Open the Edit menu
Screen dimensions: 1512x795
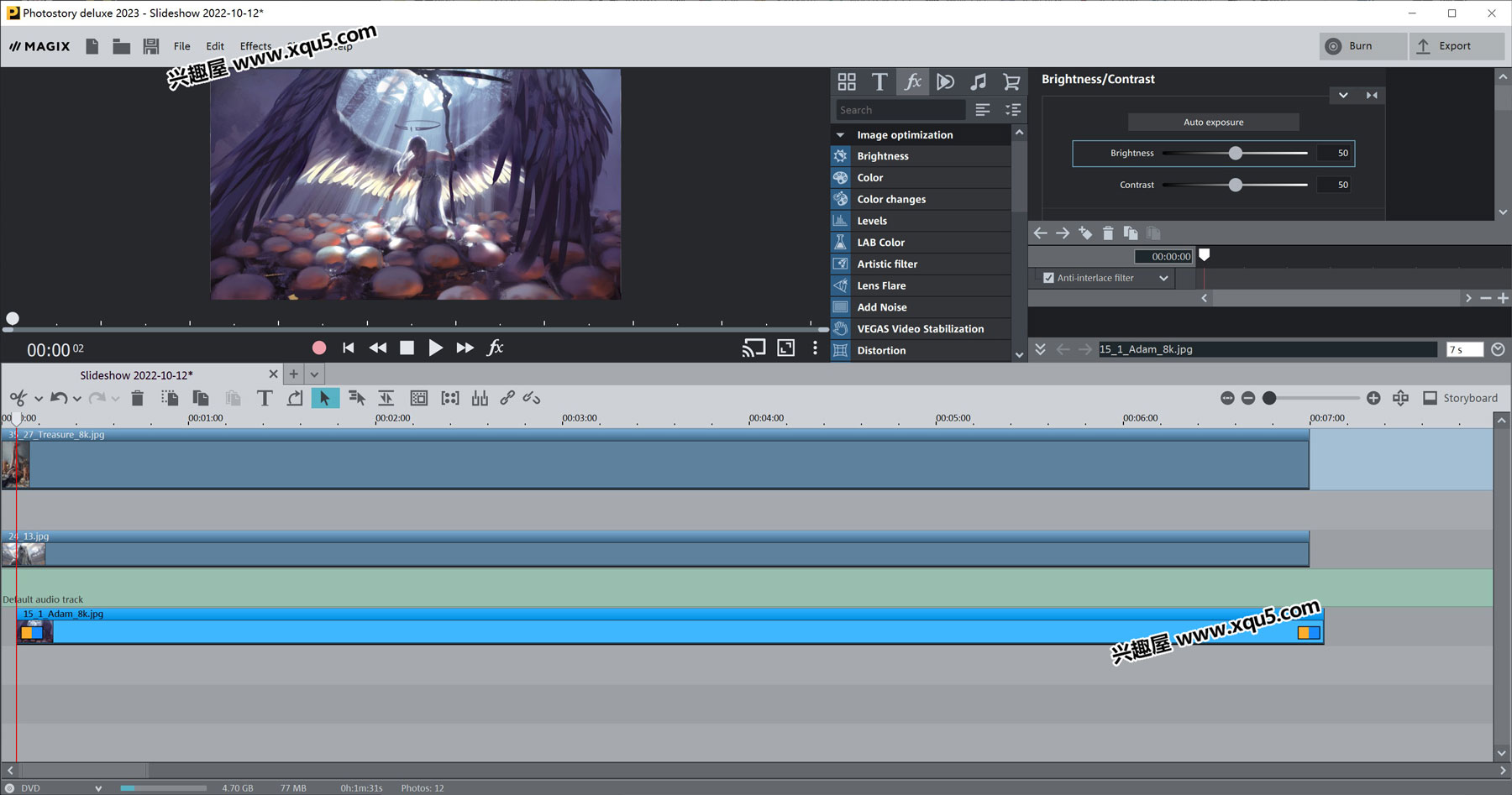pyautogui.click(x=215, y=46)
